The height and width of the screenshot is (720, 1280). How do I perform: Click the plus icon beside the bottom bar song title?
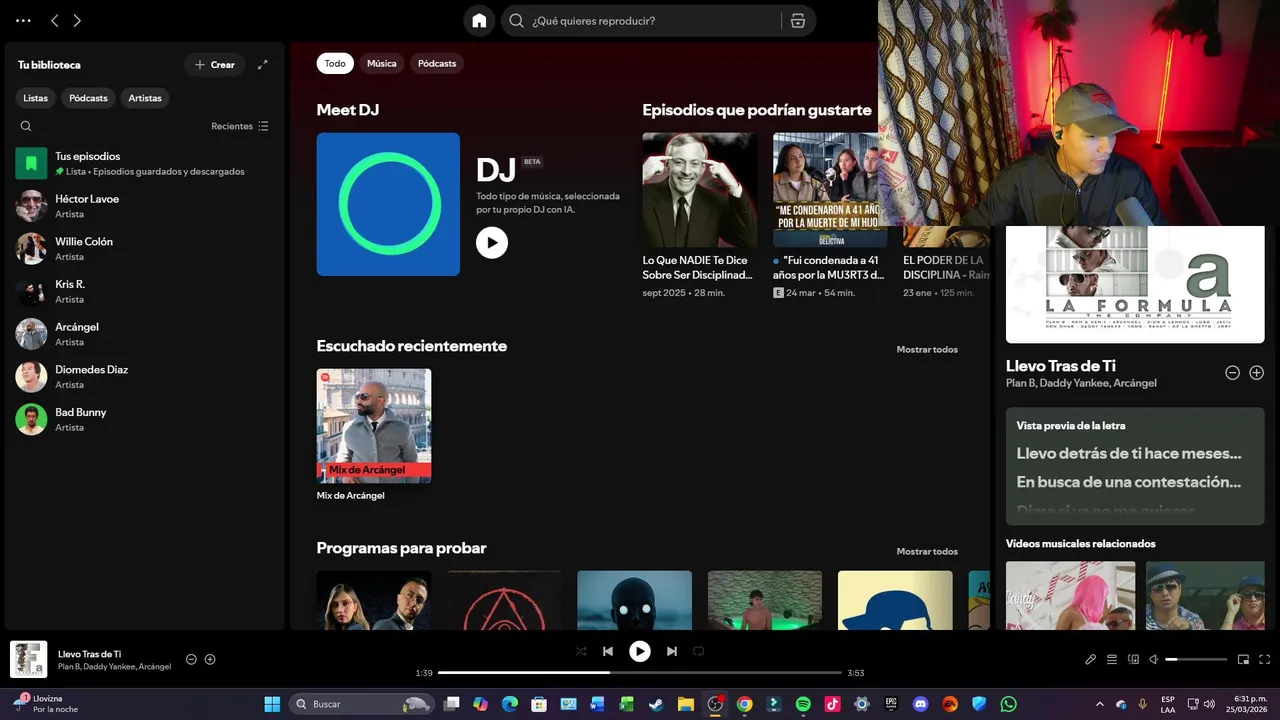coord(210,659)
